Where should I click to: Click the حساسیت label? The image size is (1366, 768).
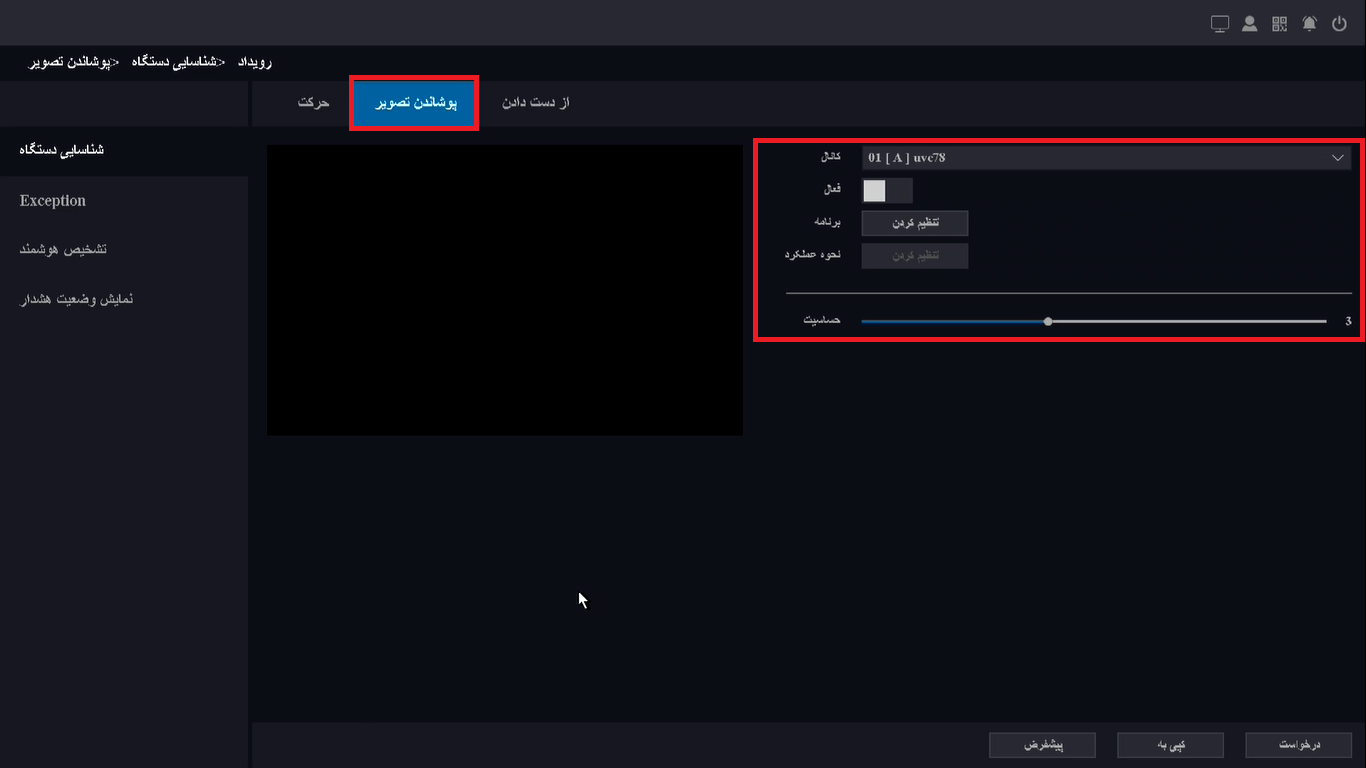[823, 321]
